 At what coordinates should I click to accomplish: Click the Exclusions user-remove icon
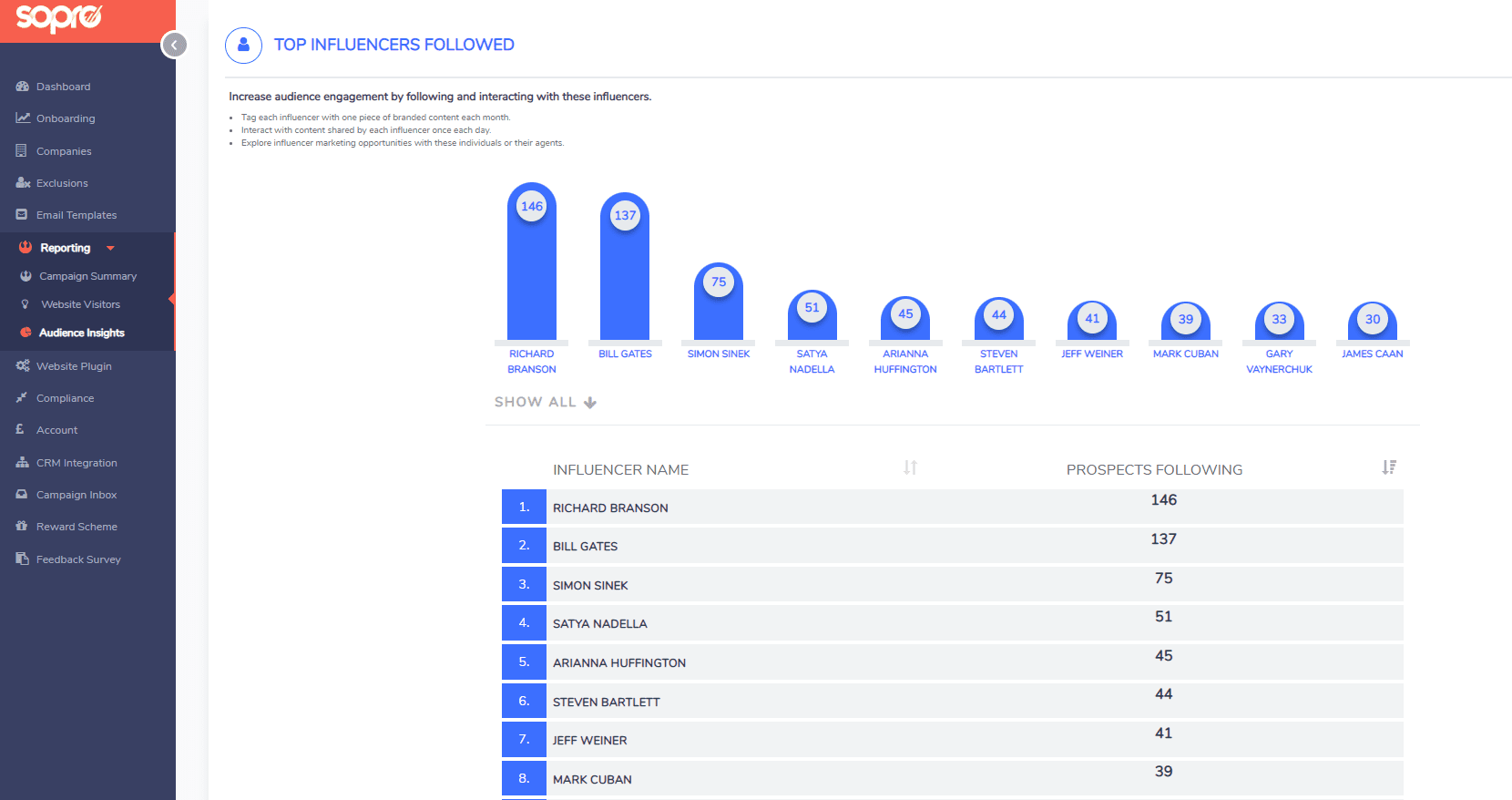tap(23, 183)
